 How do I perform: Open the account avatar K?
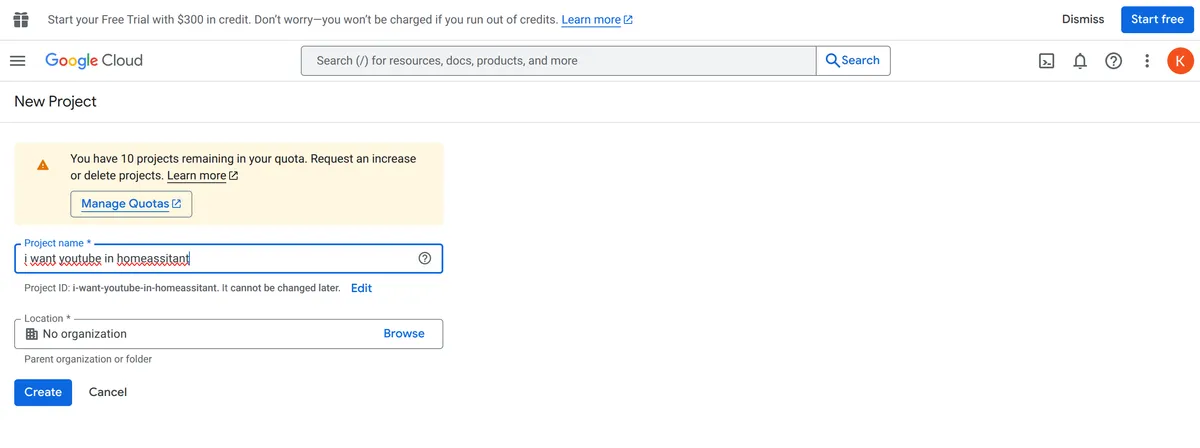[x=1180, y=61]
